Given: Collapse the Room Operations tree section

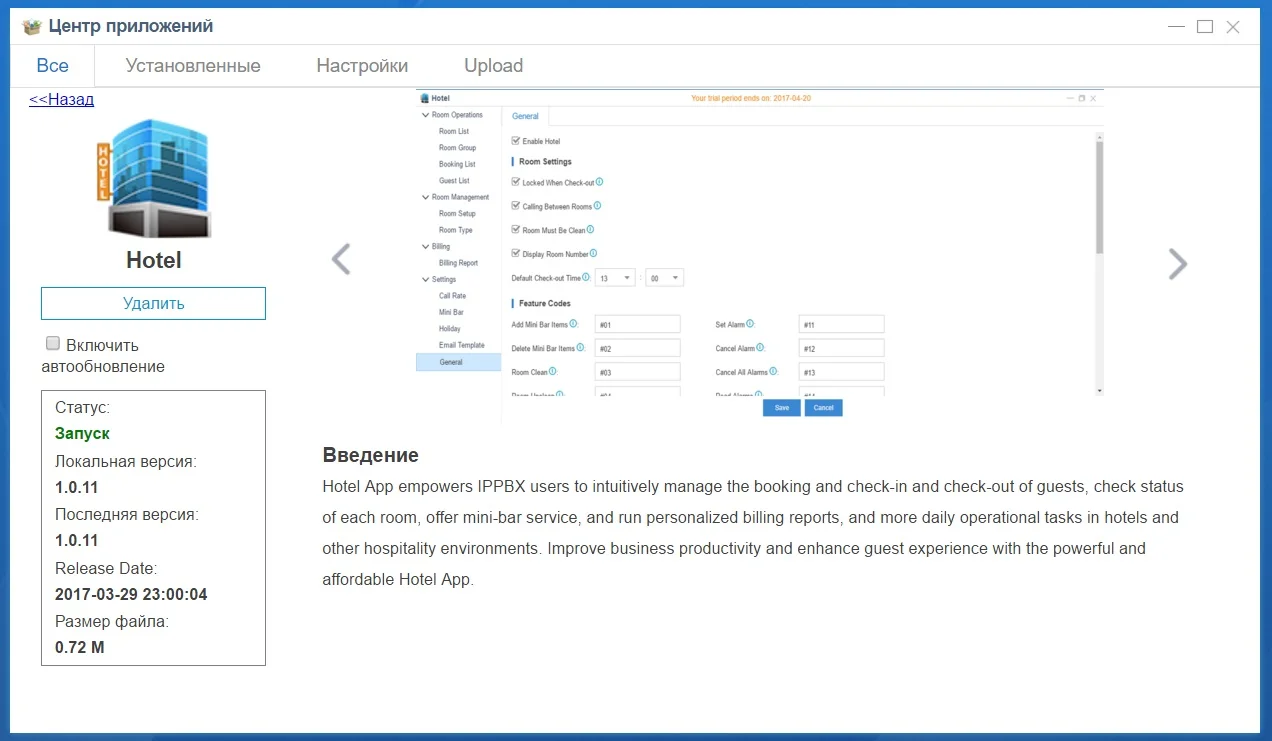Looking at the screenshot, I should (426, 115).
